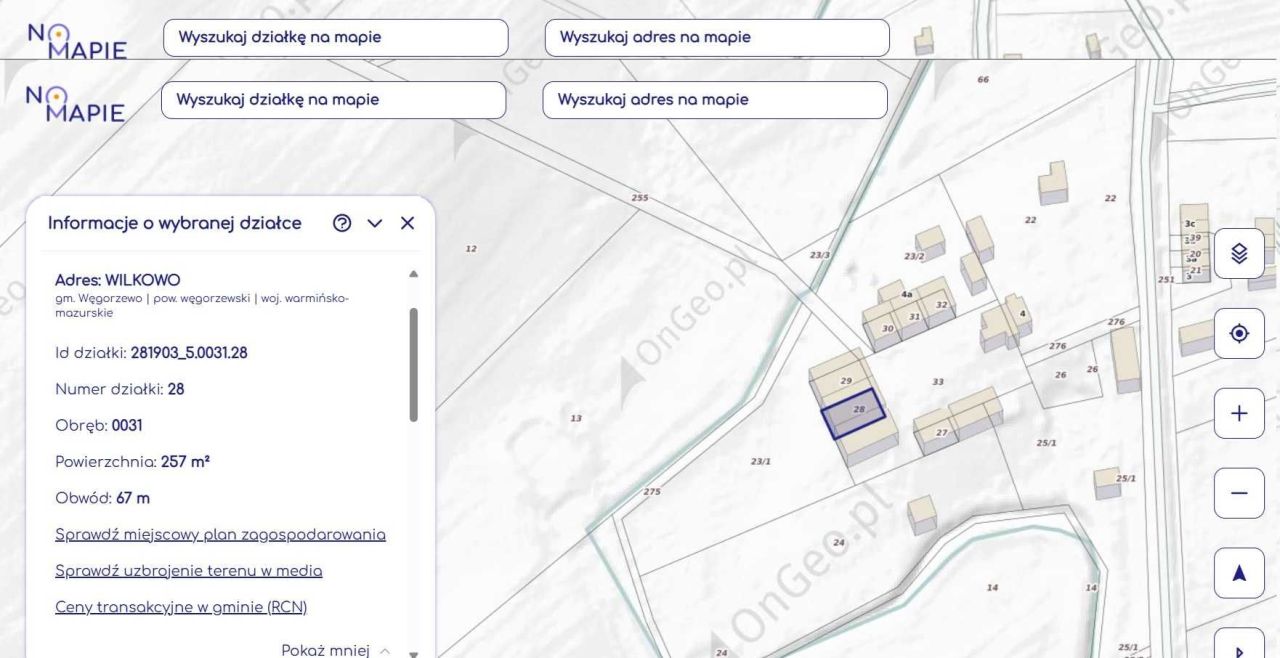Open Ceny transakcyjne w gminie (RCN) link

click(181, 607)
